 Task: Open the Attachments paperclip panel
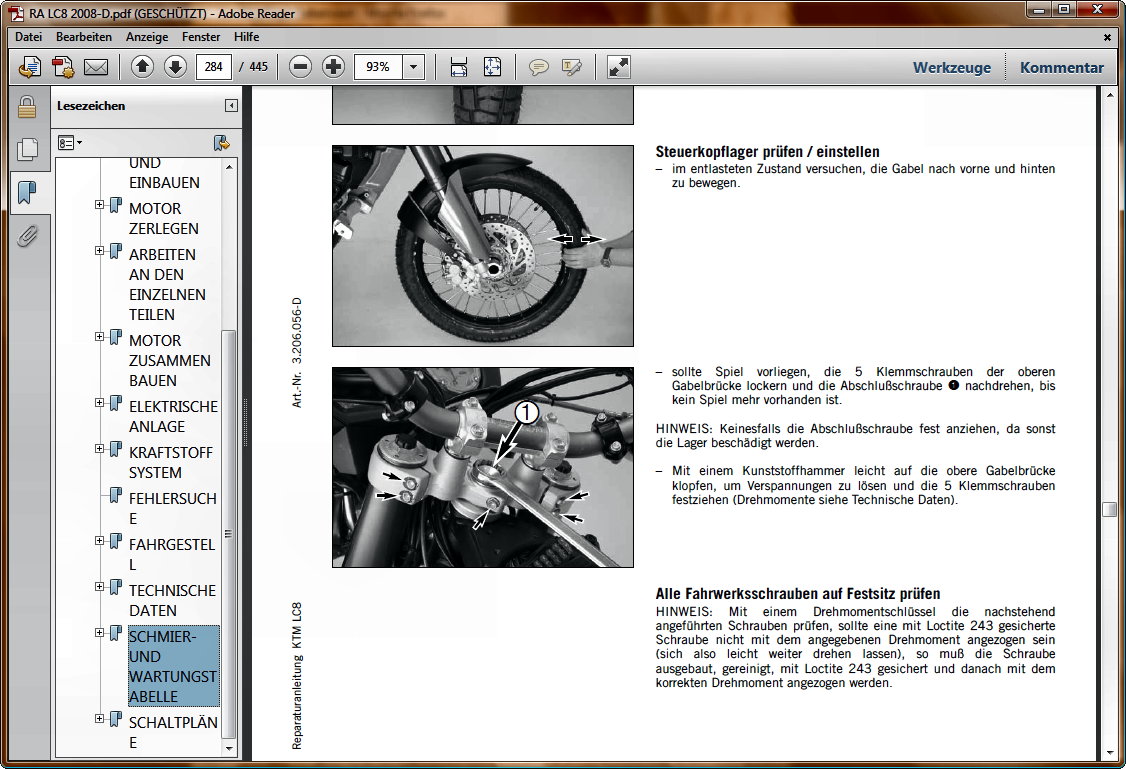(27, 236)
